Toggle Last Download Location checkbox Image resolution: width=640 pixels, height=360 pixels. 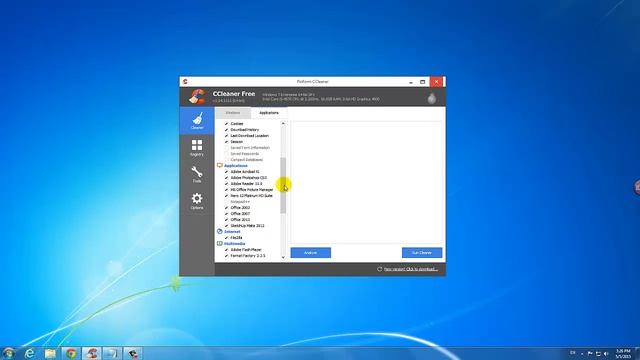pyautogui.click(x=227, y=136)
